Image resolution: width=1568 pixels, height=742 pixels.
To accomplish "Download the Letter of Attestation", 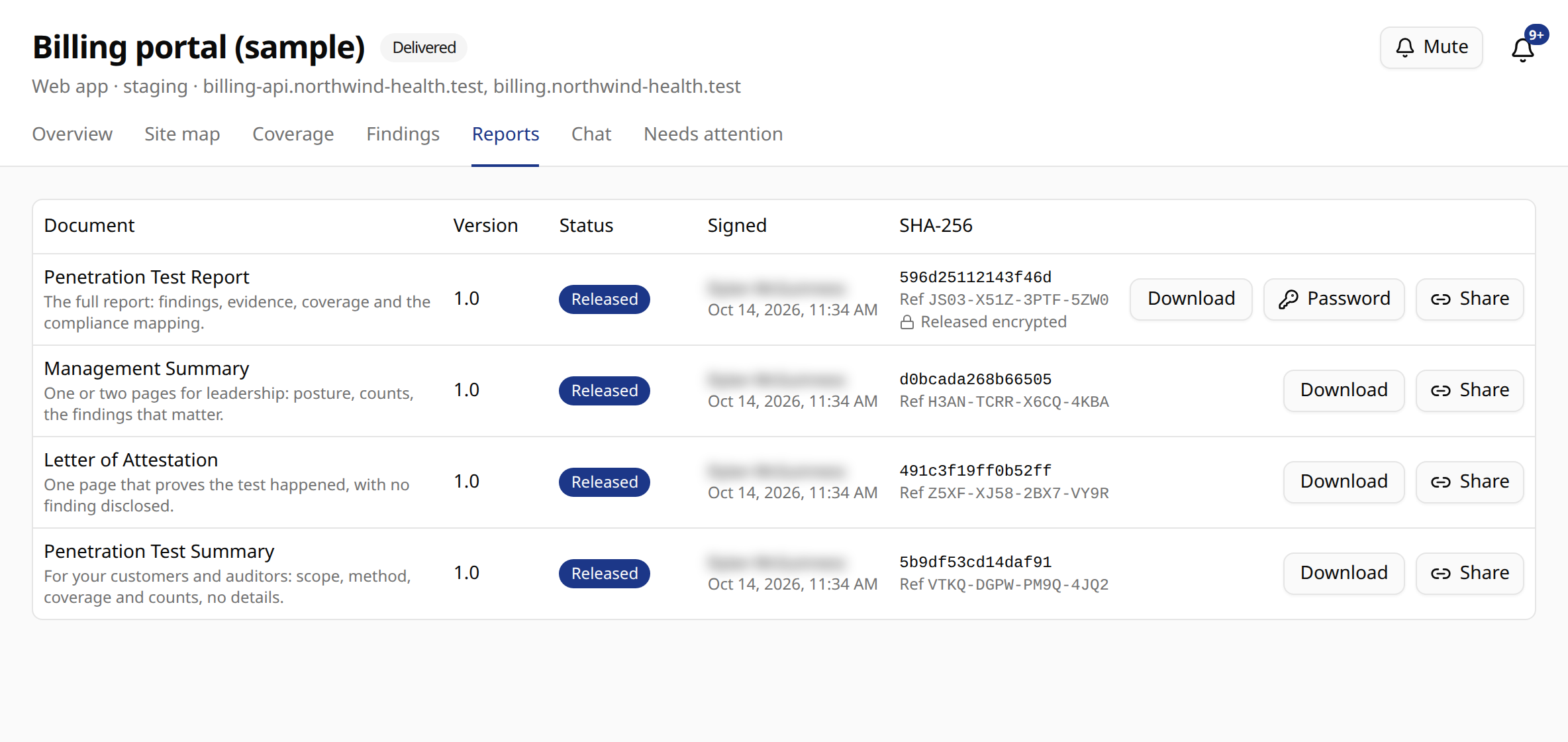I will (x=1344, y=482).
